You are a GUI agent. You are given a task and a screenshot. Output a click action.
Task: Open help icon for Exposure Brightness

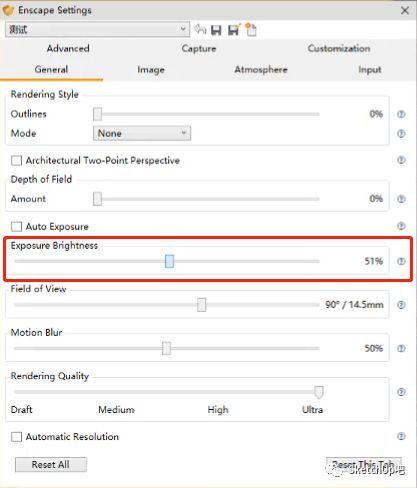point(401,261)
